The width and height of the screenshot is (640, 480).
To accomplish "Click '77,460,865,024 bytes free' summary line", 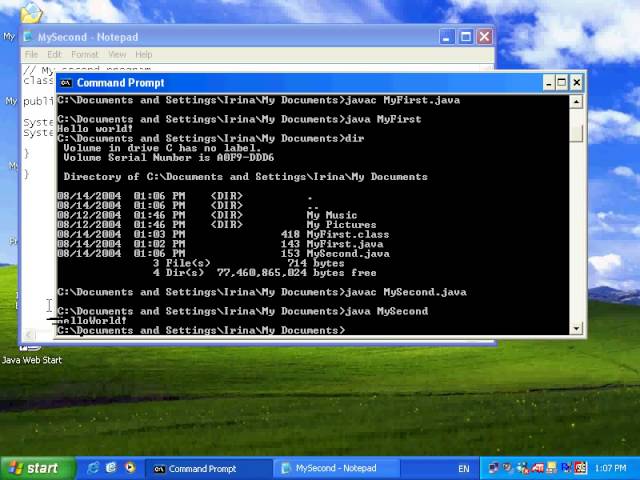I will click(296, 273).
